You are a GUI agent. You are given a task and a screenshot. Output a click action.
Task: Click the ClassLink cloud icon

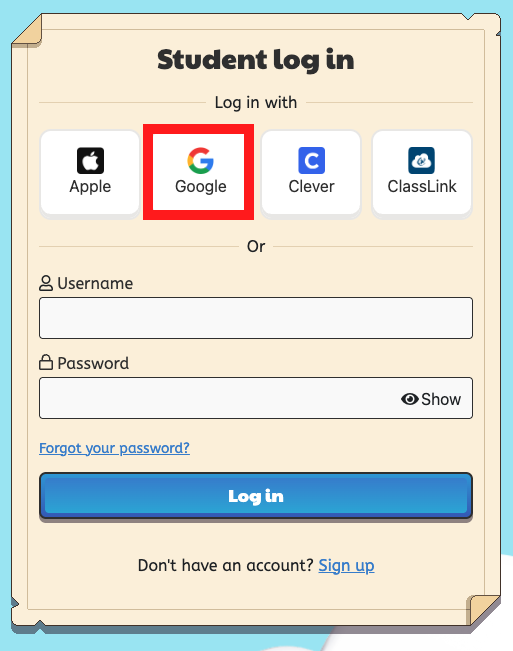(x=422, y=160)
